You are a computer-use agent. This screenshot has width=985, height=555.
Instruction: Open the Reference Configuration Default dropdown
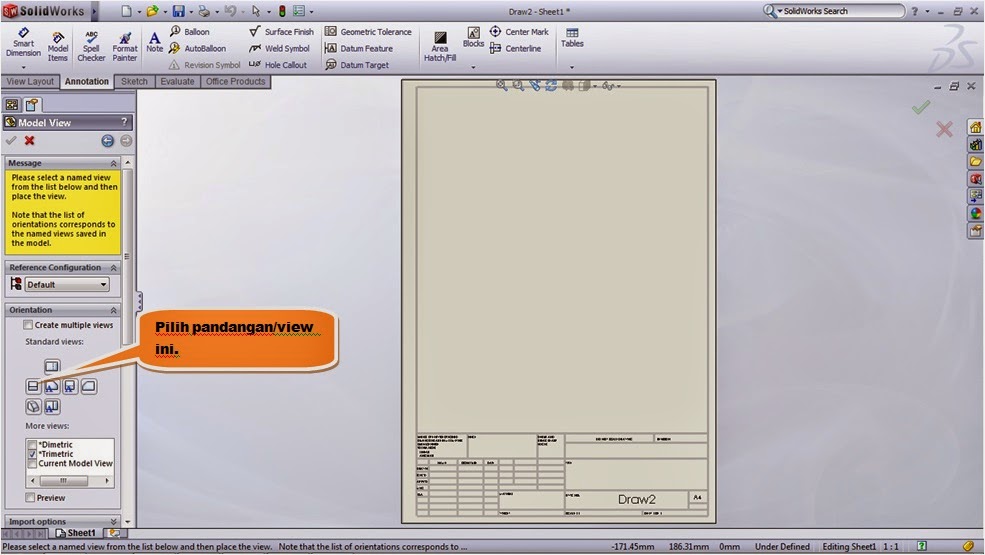(x=67, y=285)
